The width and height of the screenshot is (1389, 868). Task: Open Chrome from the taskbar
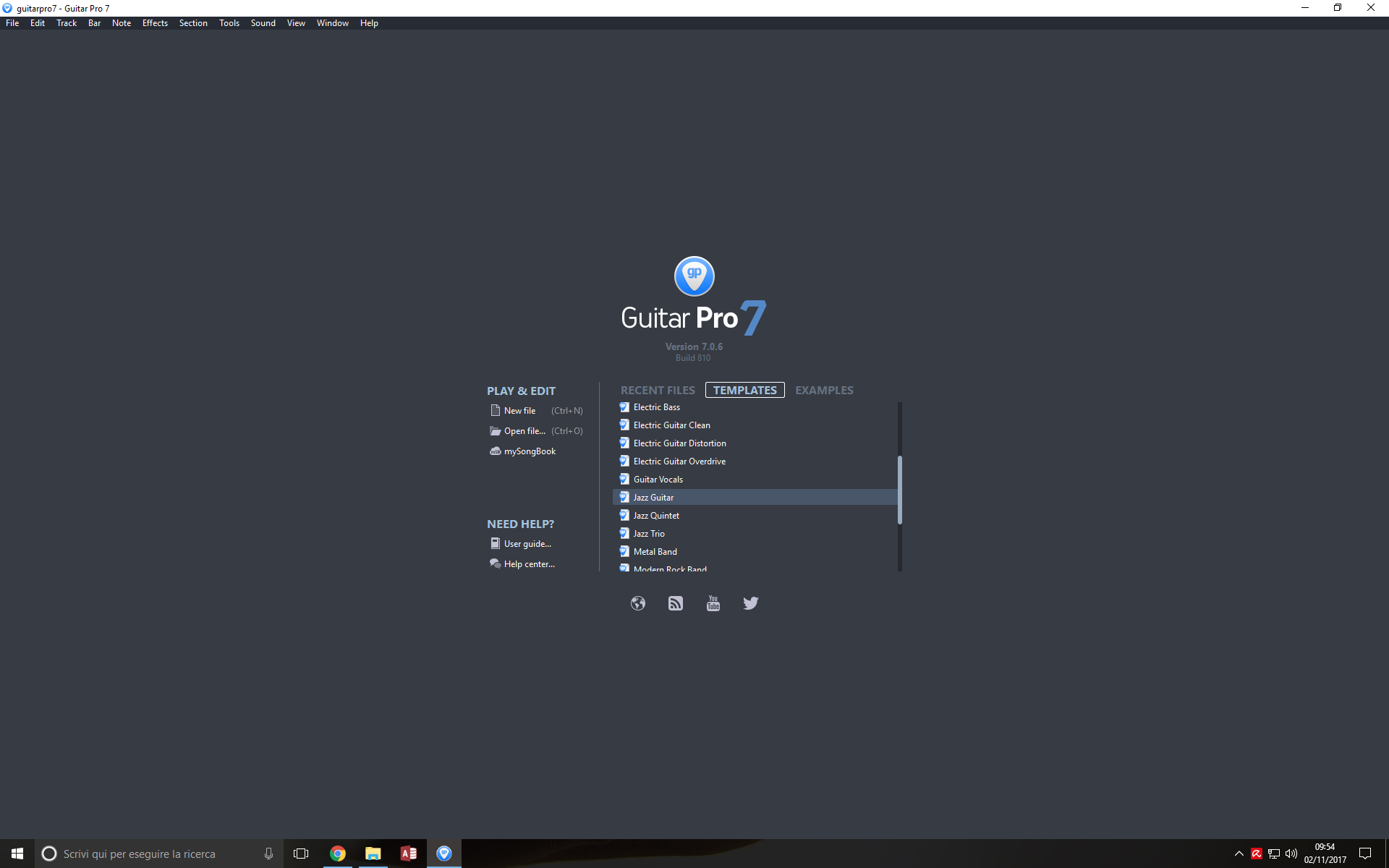coord(337,854)
